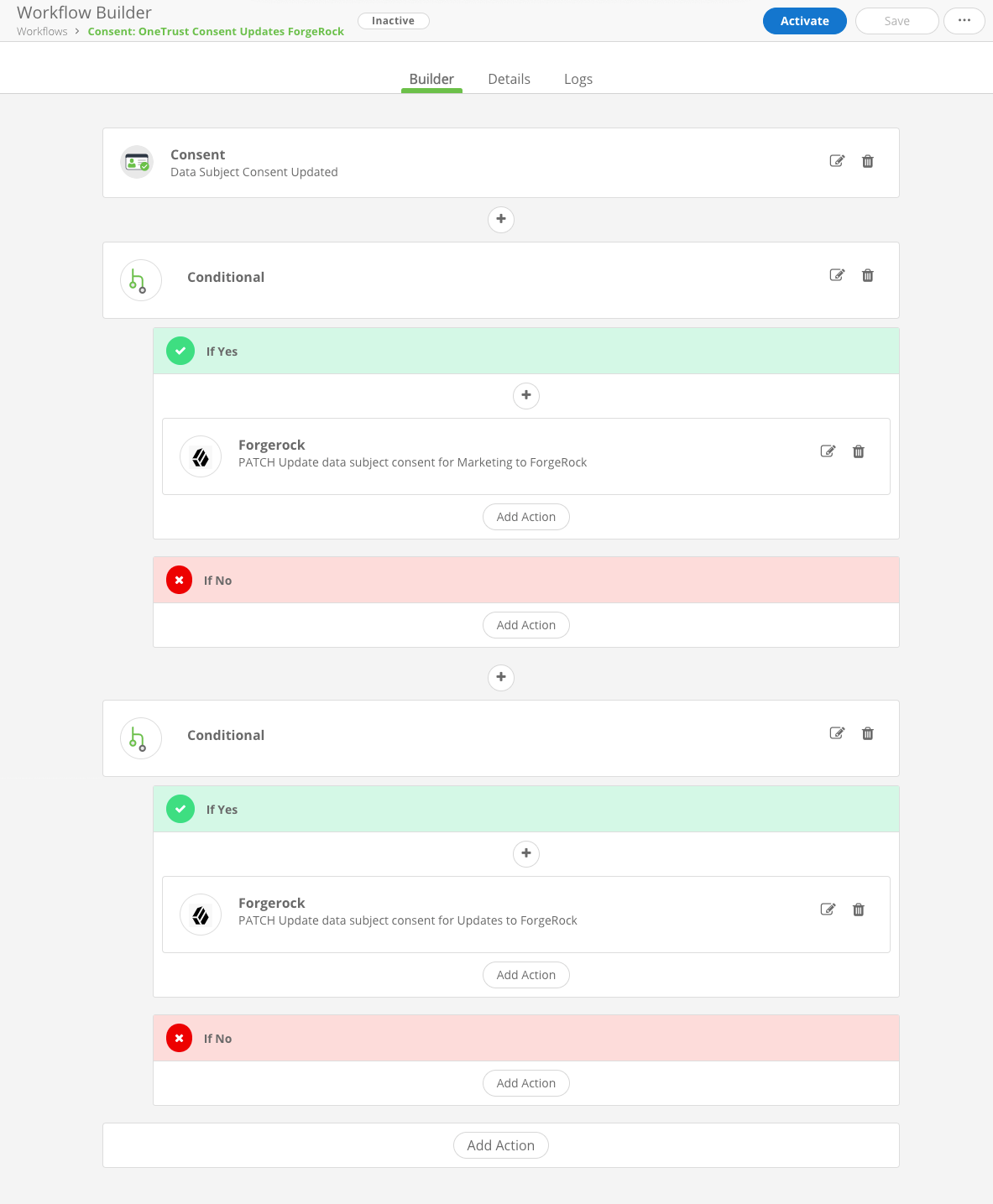Click the green check badge on the first If Yes
The height and width of the screenshot is (1204, 993).
pos(180,351)
